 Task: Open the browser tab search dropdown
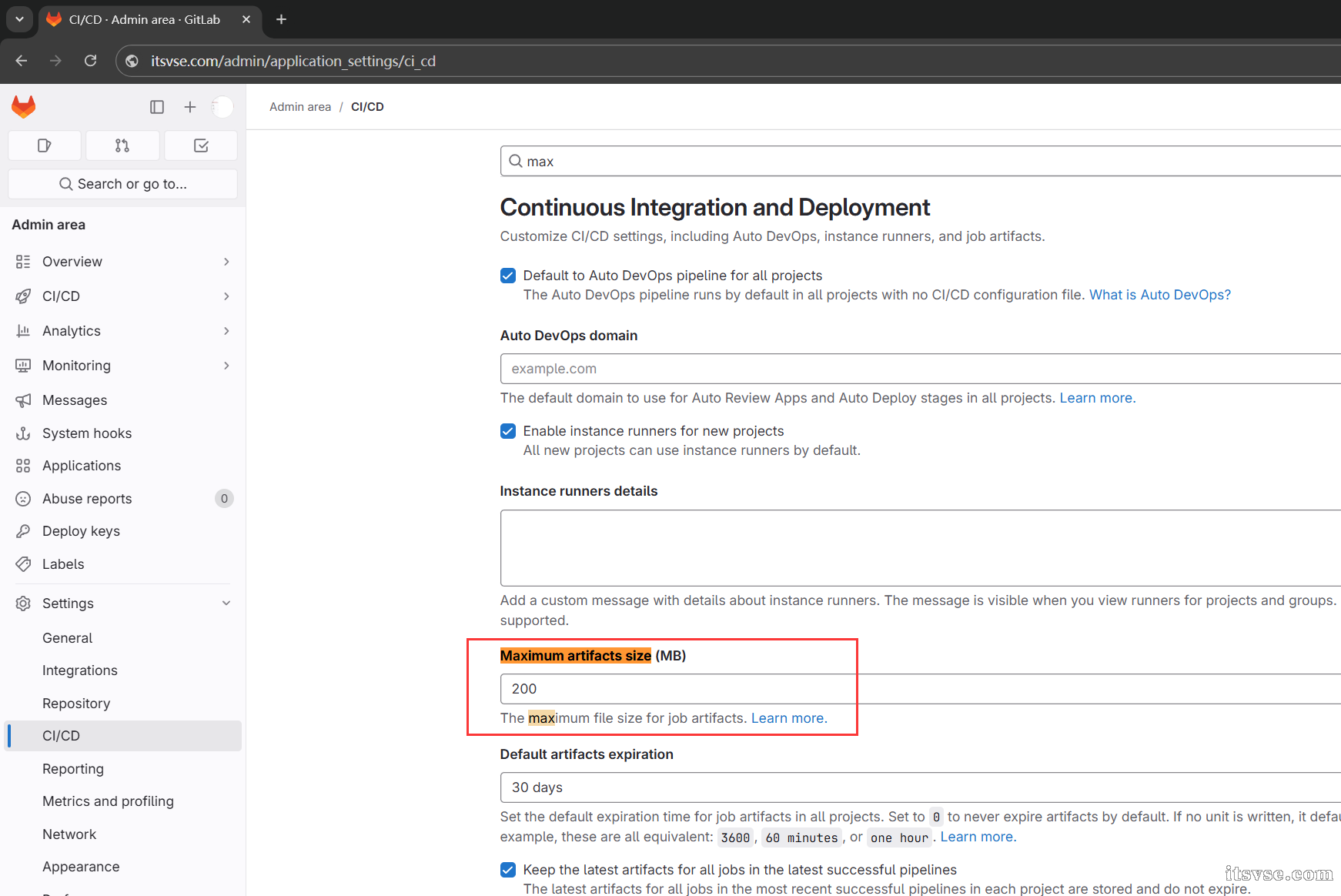click(x=19, y=19)
